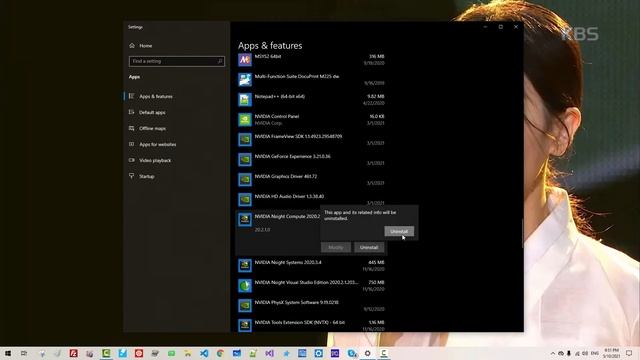This screenshot has width=640, height=360.
Task: Click NVIDIA FrameView SDK icon
Action: pyautogui.click(x=245, y=140)
